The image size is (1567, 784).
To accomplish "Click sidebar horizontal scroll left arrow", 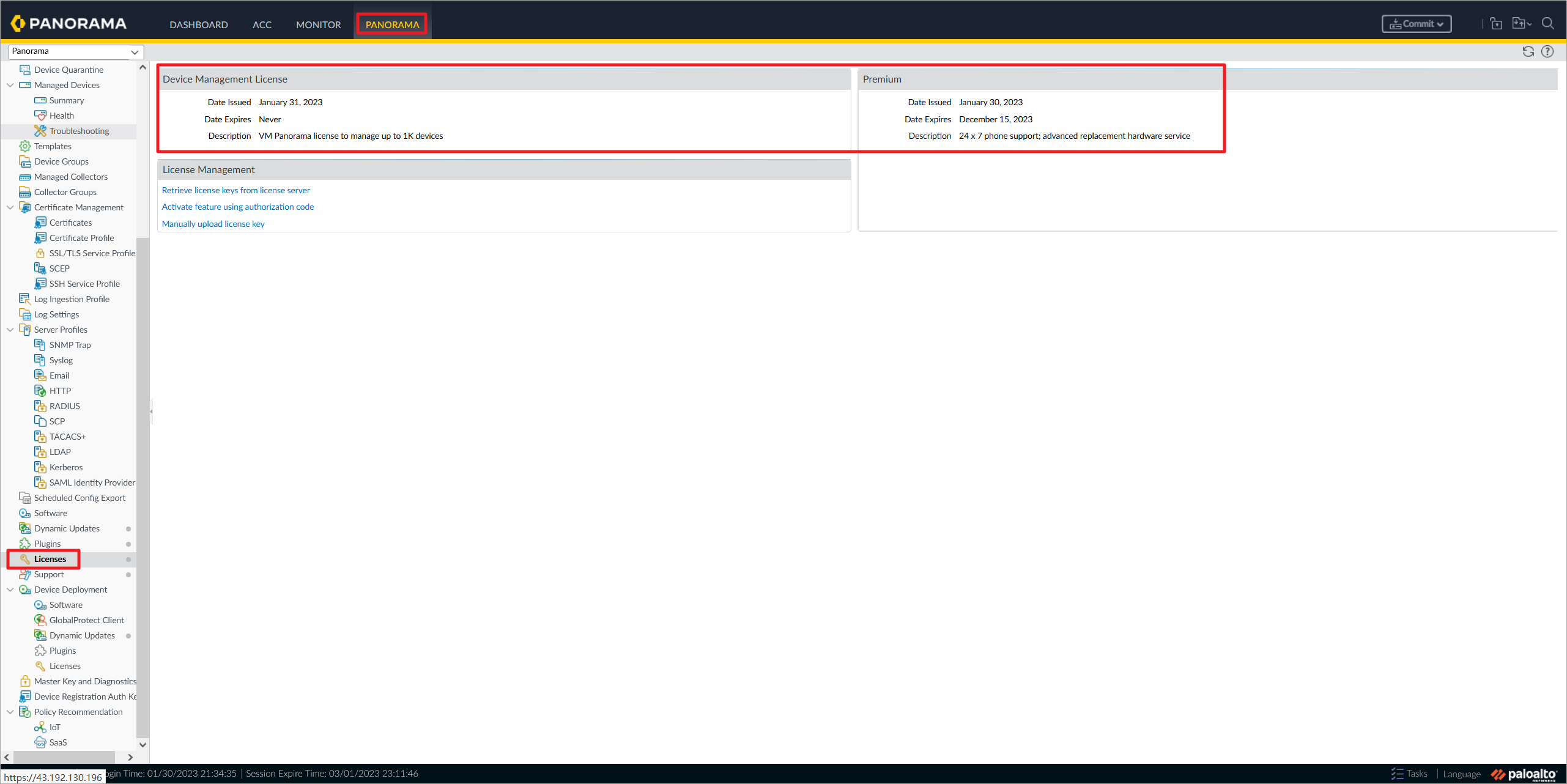I will click(7, 757).
